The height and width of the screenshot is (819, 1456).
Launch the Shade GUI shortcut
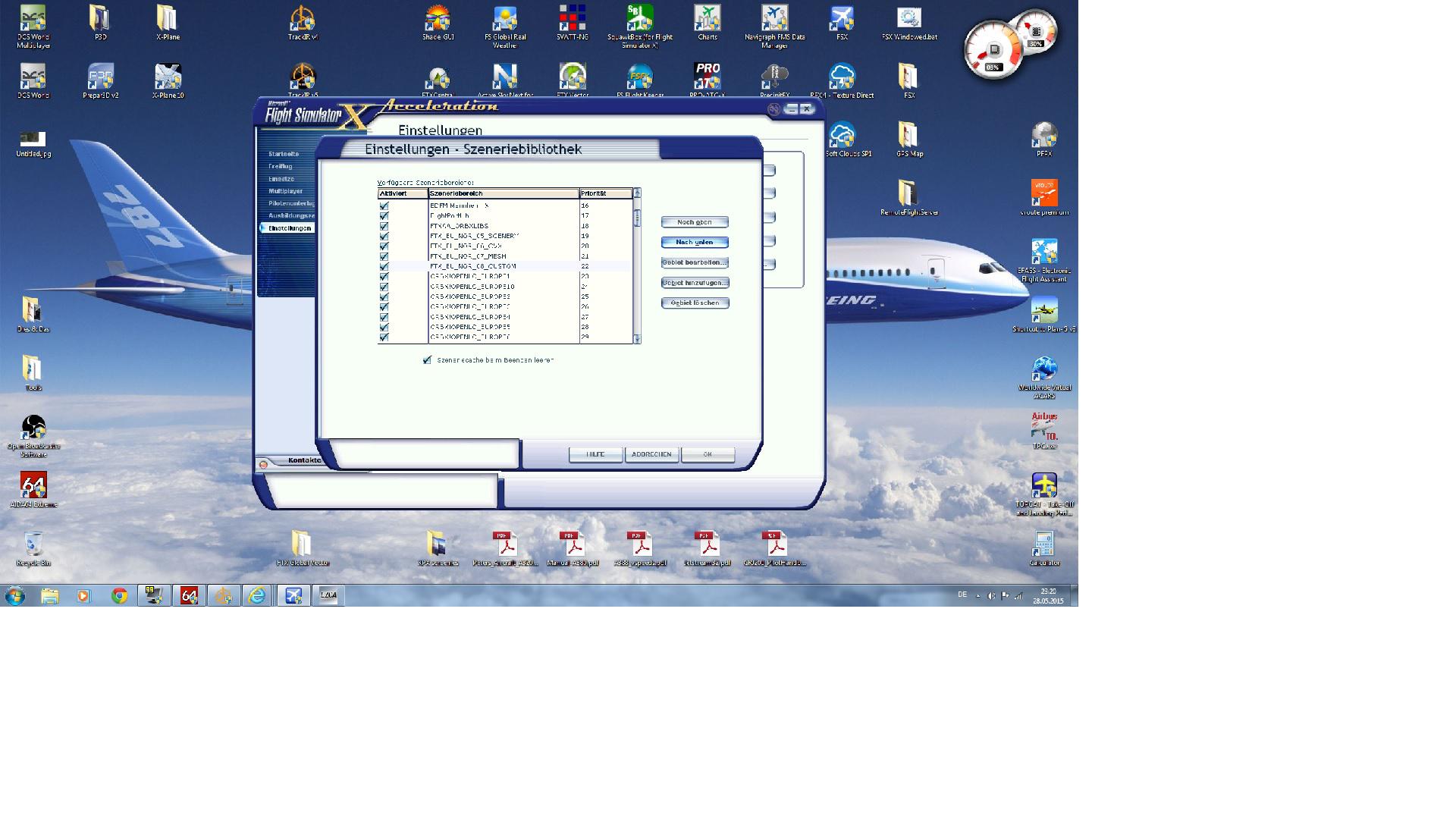pyautogui.click(x=438, y=22)
